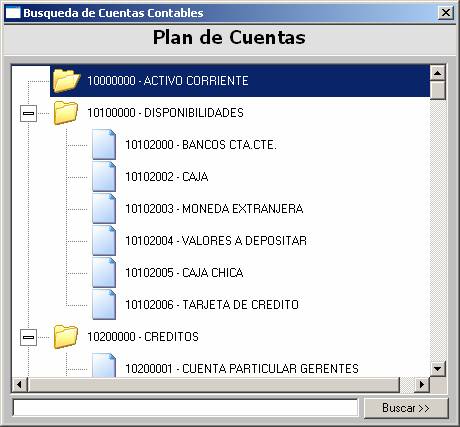460x427 pixels.
Task: Click the document icon beside VALORES A DEPOSITAR
Action: 104,241
